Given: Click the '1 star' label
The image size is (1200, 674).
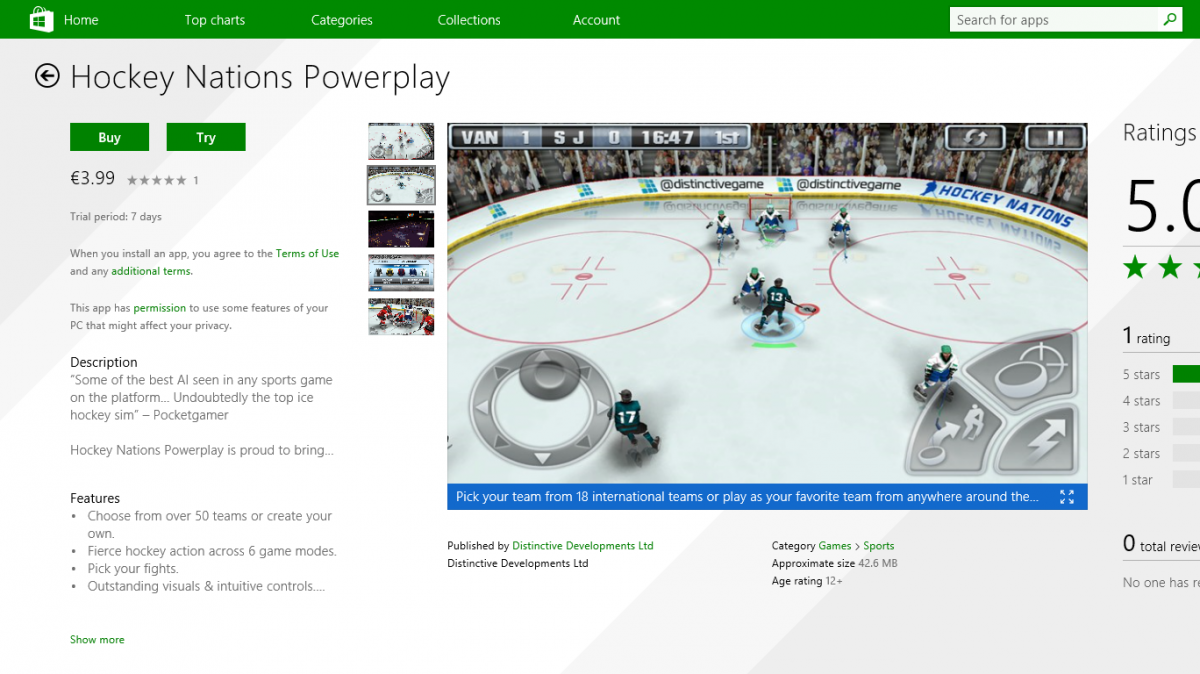Looking at the screenshot, I should 1137,480.
